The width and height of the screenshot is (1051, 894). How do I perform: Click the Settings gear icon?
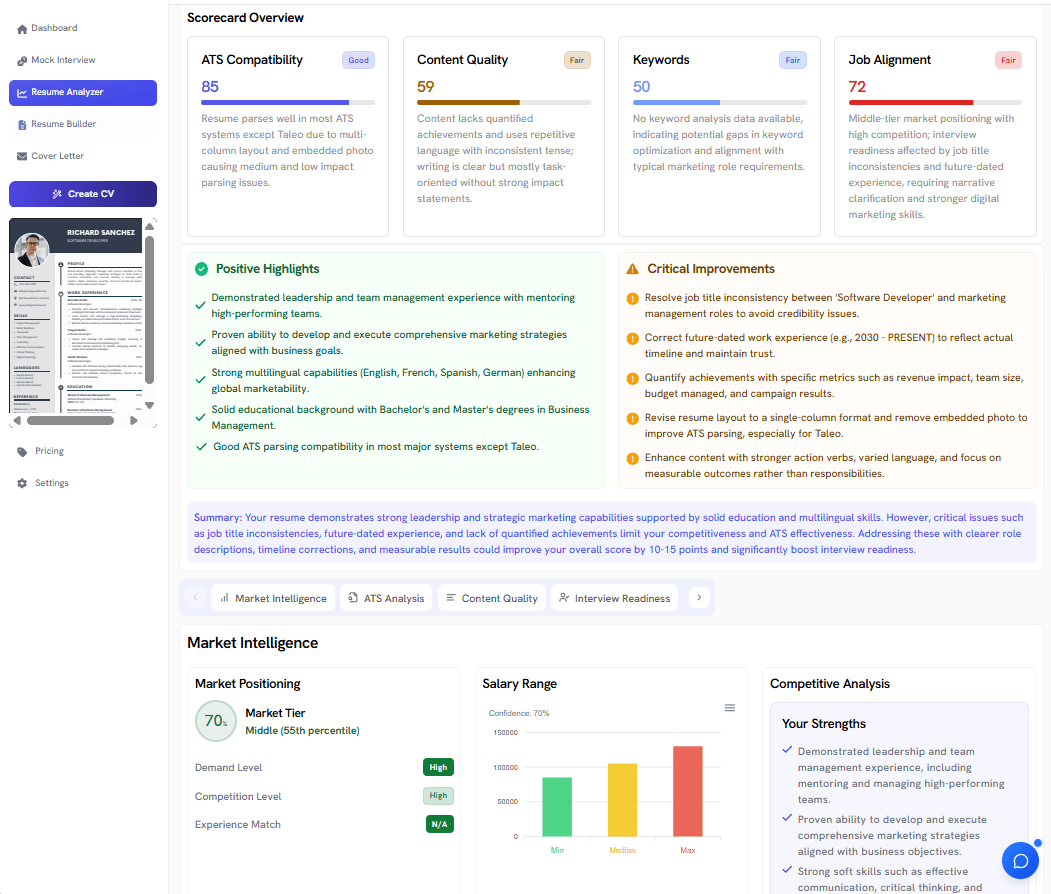point(22,484)
